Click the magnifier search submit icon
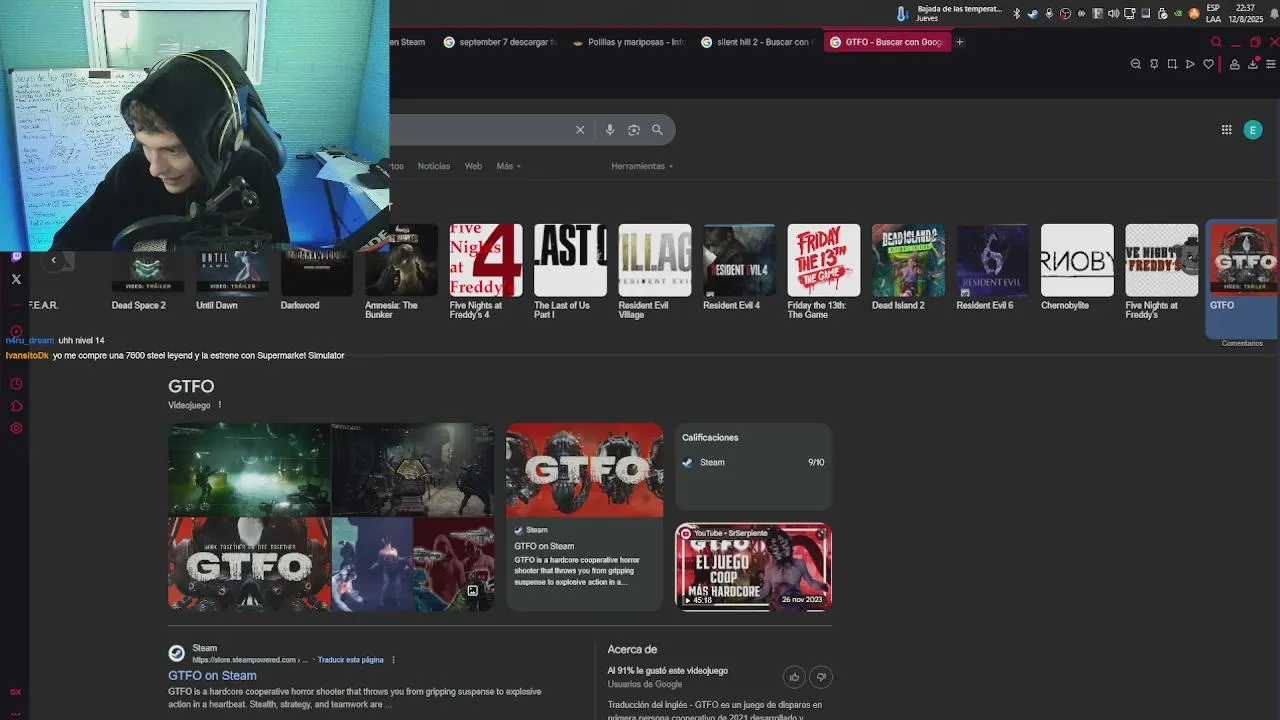Viewport: 1280px width, 720px height. click(x=657, y=130)
